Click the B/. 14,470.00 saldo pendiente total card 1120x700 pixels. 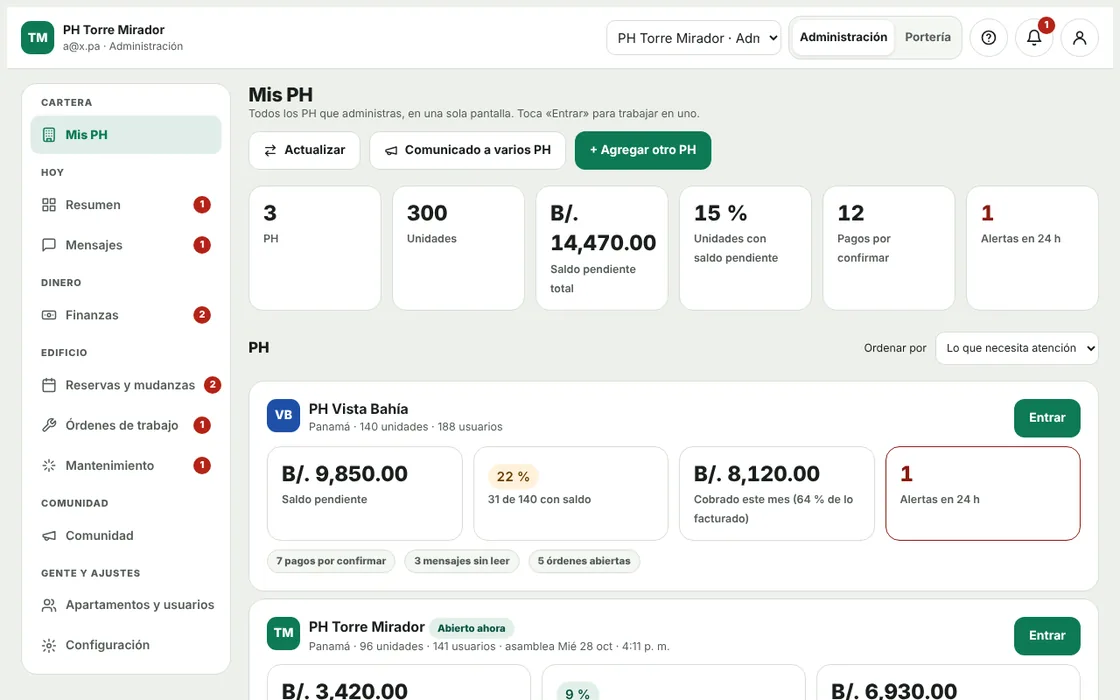click(602, 248)
